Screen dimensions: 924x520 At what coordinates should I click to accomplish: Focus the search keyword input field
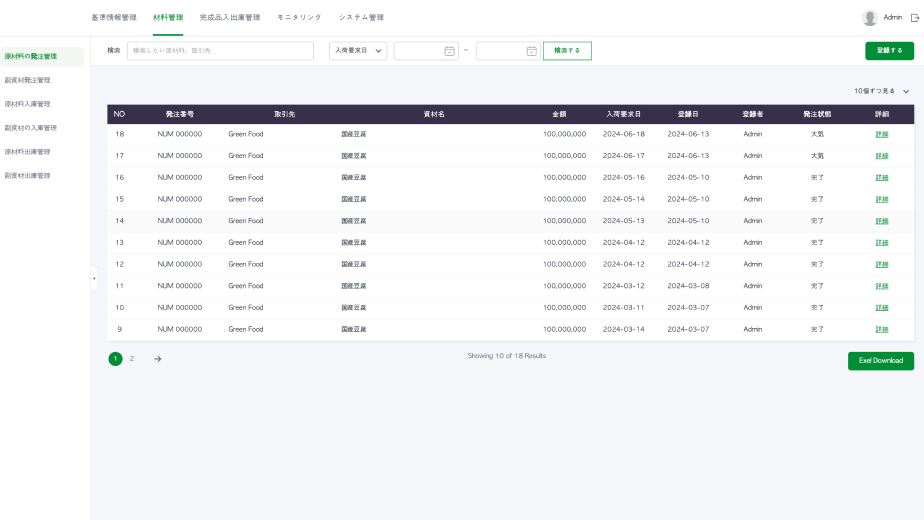220,51
